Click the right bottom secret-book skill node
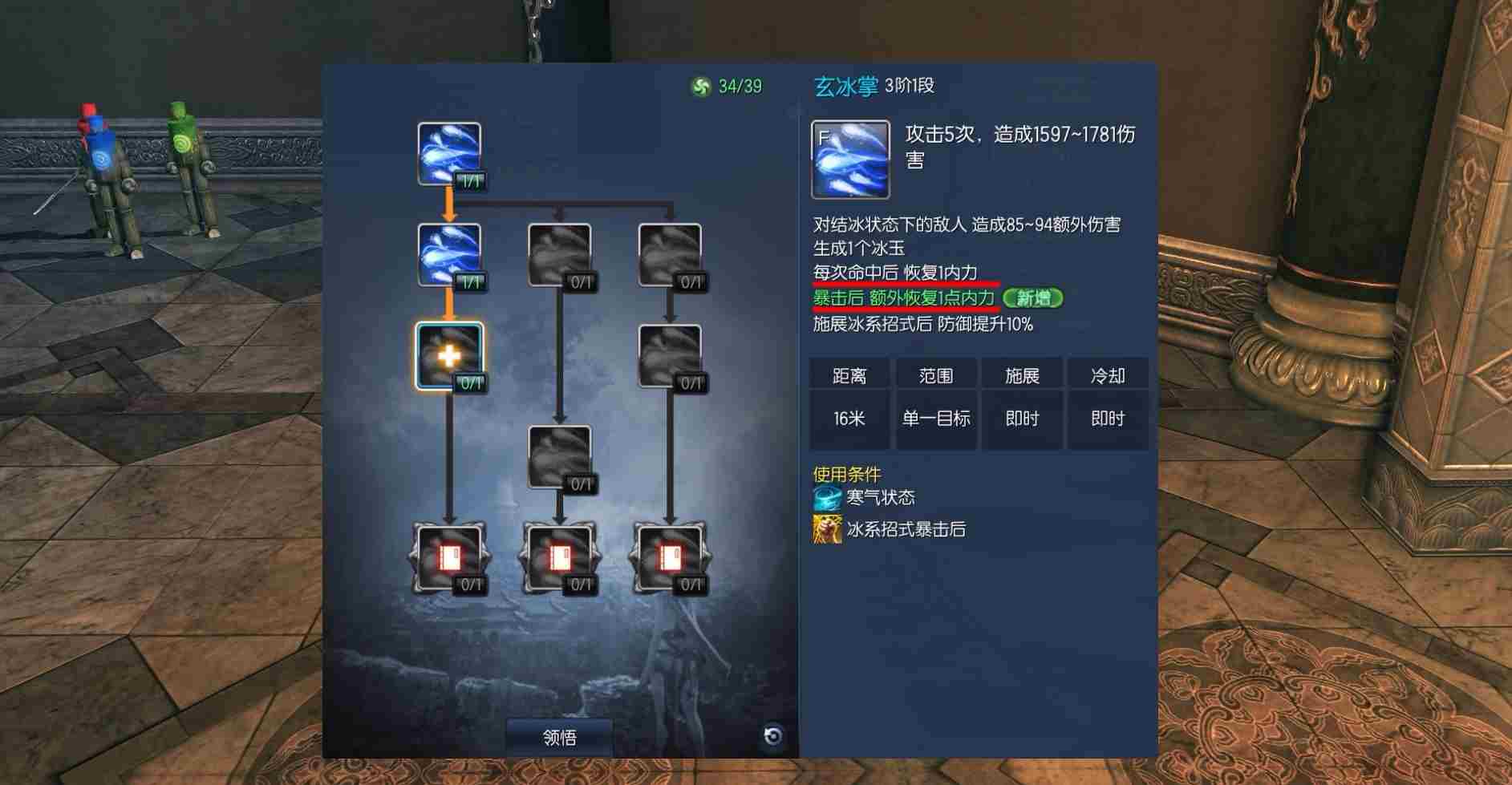1512x785 pixels. click(671, 558)
